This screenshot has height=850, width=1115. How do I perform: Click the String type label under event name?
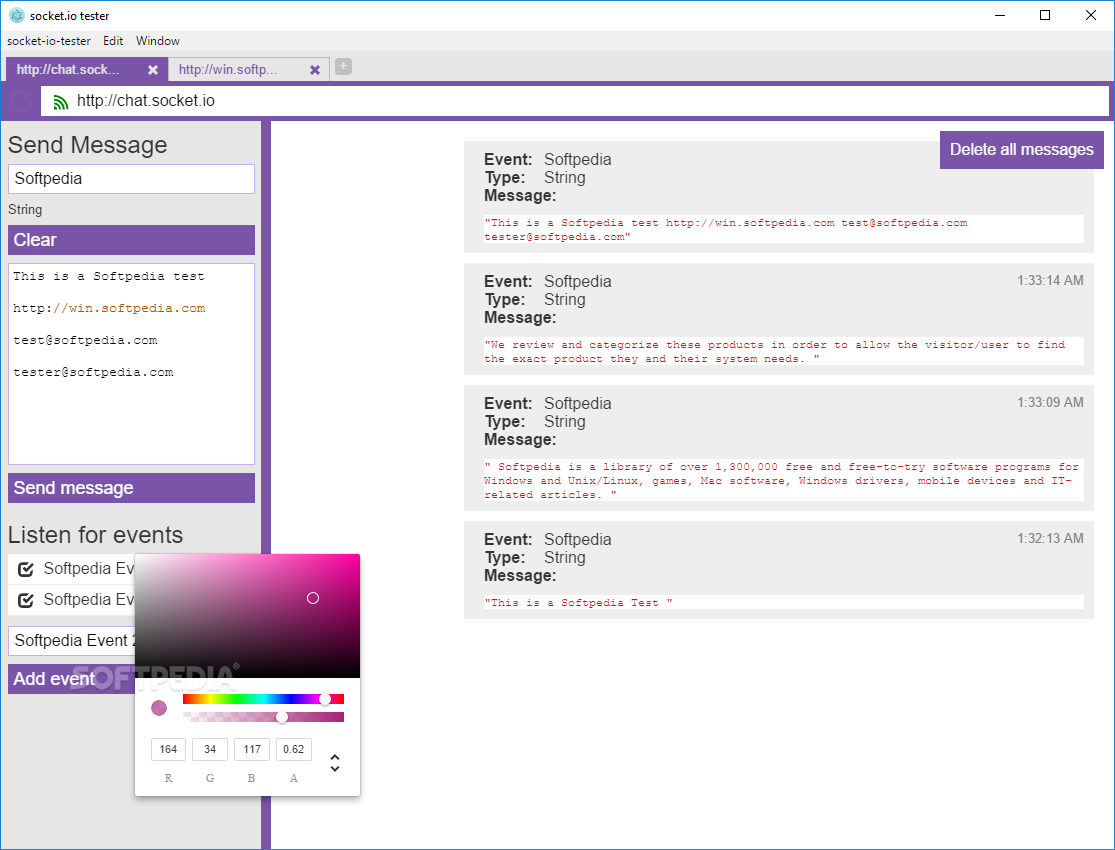[x=25, y=210]
